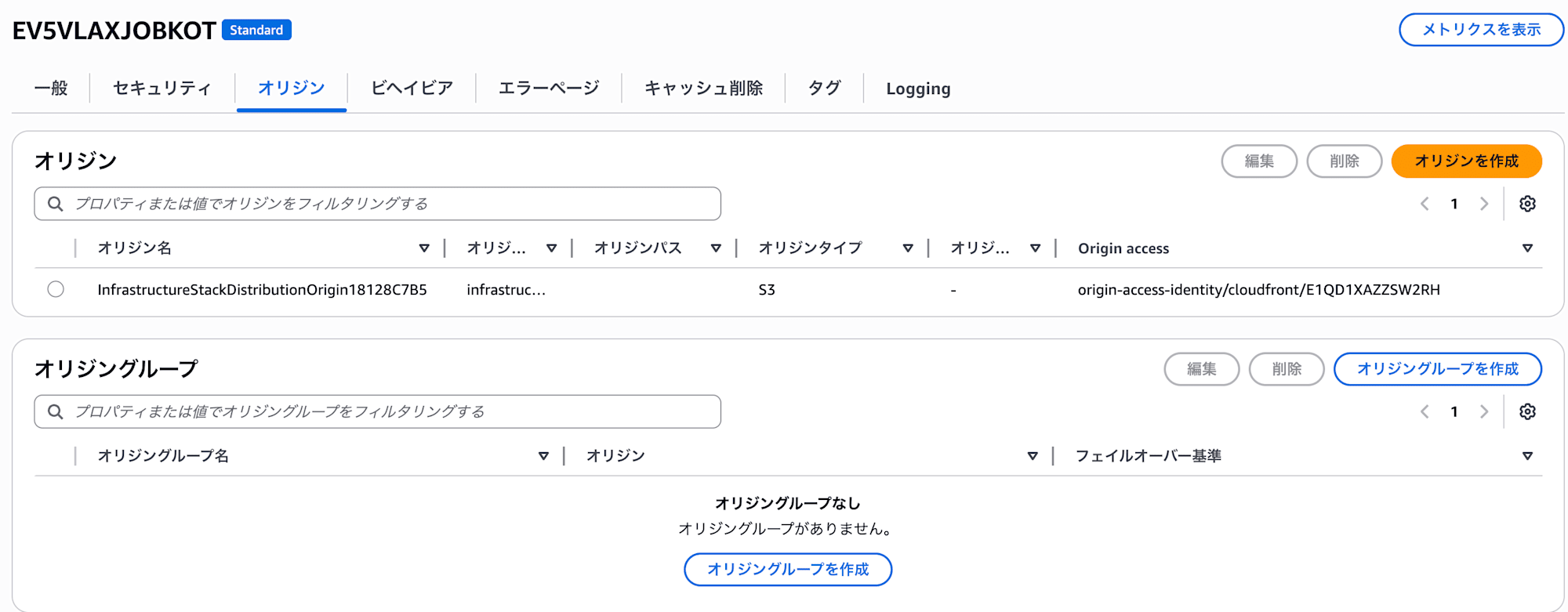Screen dimensions: 1568x612
Task: Select InfrastructureStackDistributionOrigin18128C7B5 radio button
Action: (56, 289)
